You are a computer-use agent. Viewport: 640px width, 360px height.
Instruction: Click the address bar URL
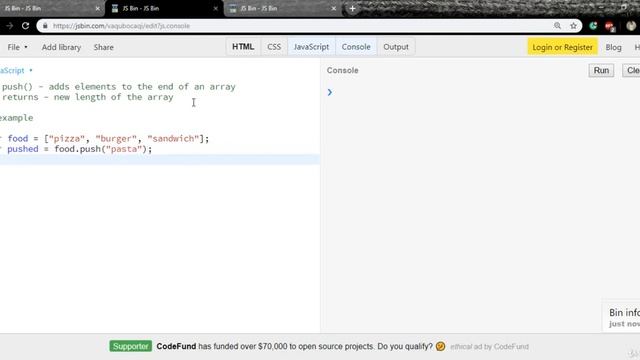click(121, 26)
